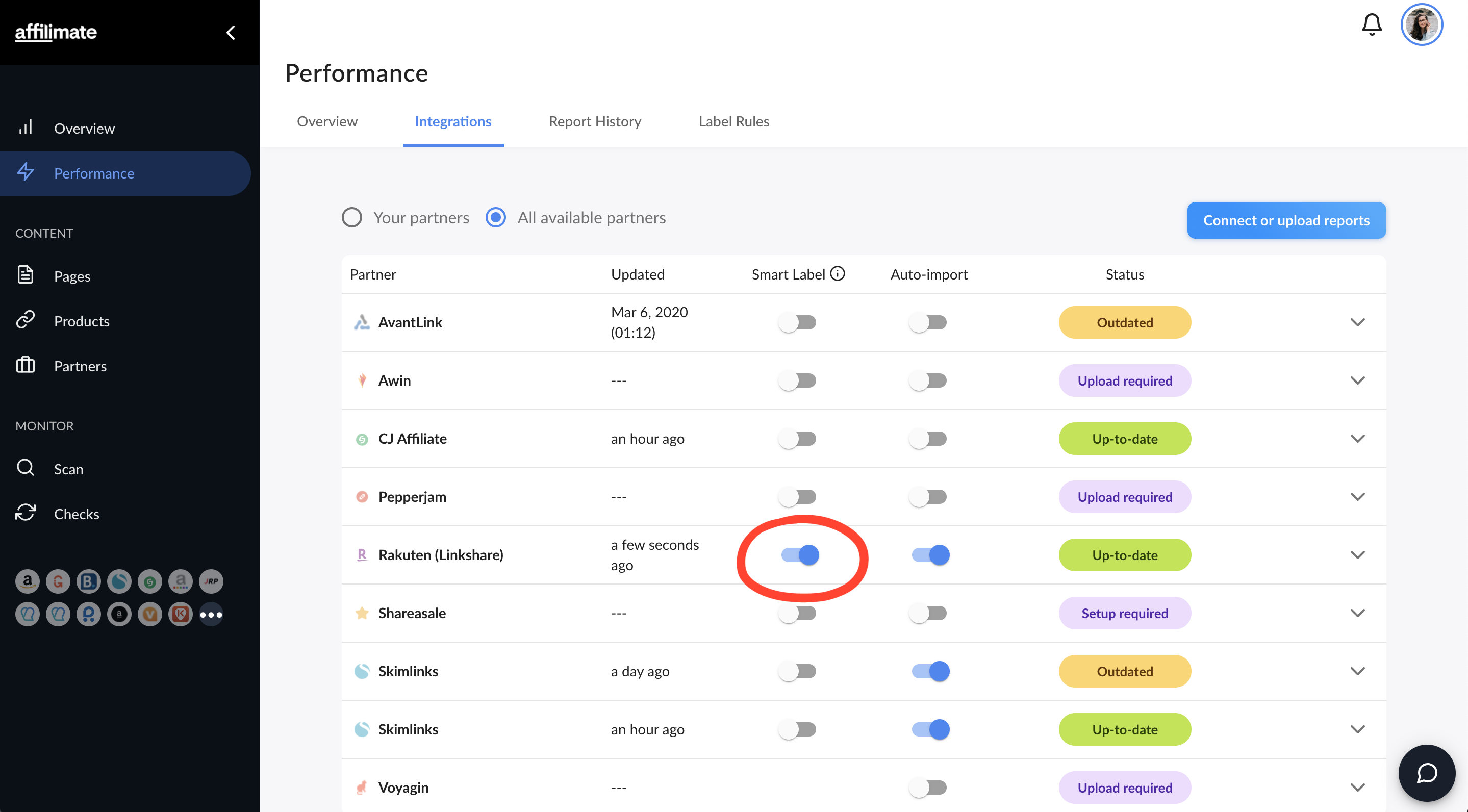
Task: Expand the Shareasale row chevron
Action: click(x=1357, y=613)
